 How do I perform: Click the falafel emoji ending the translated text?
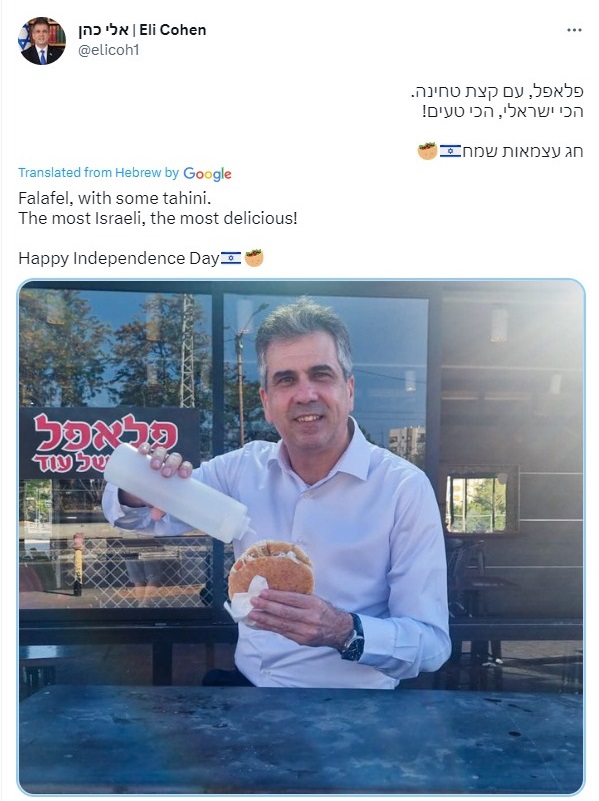[254, 258]
